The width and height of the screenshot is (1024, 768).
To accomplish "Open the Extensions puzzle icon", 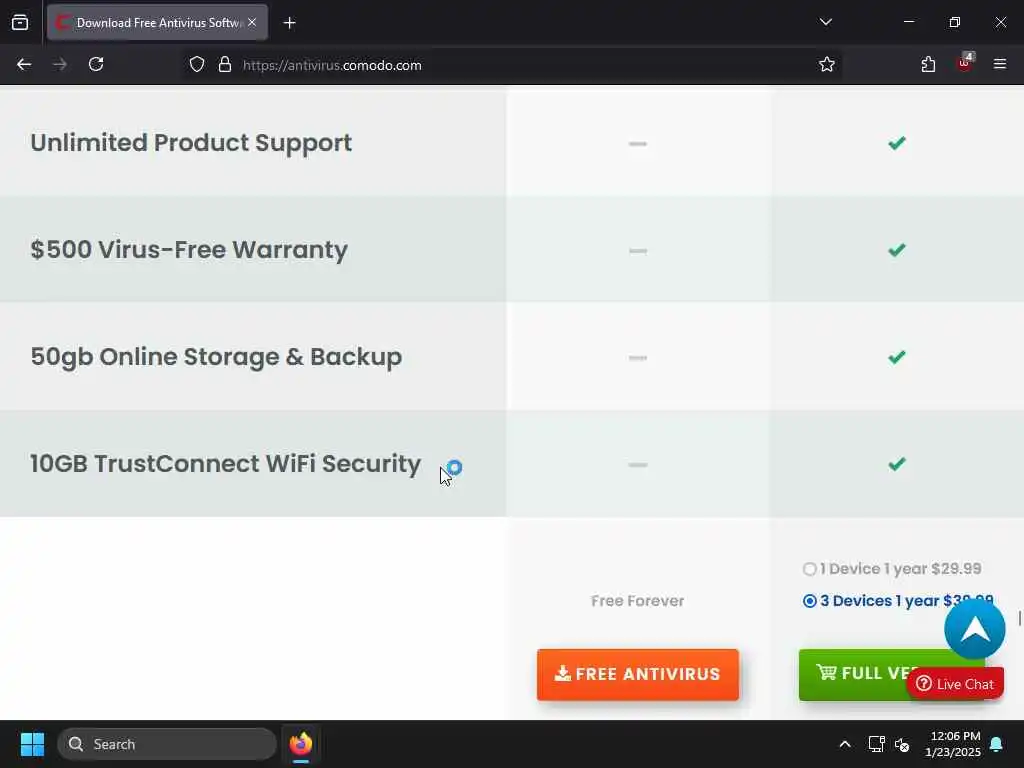I will [928, 64].
